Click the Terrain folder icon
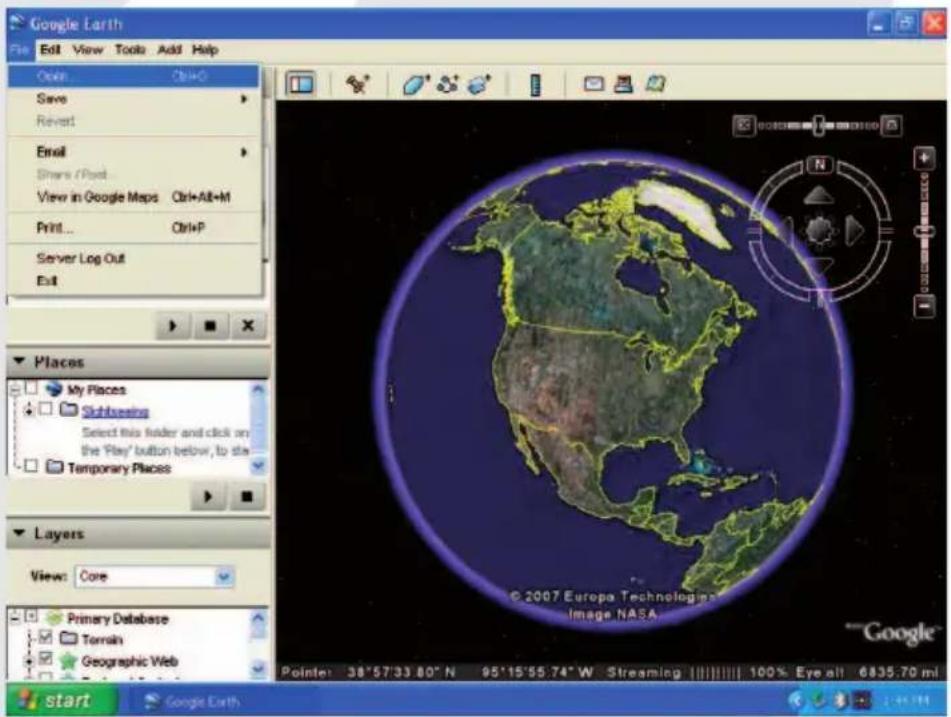The width and height of the screenshot is (951, 717). coord(68,638)
